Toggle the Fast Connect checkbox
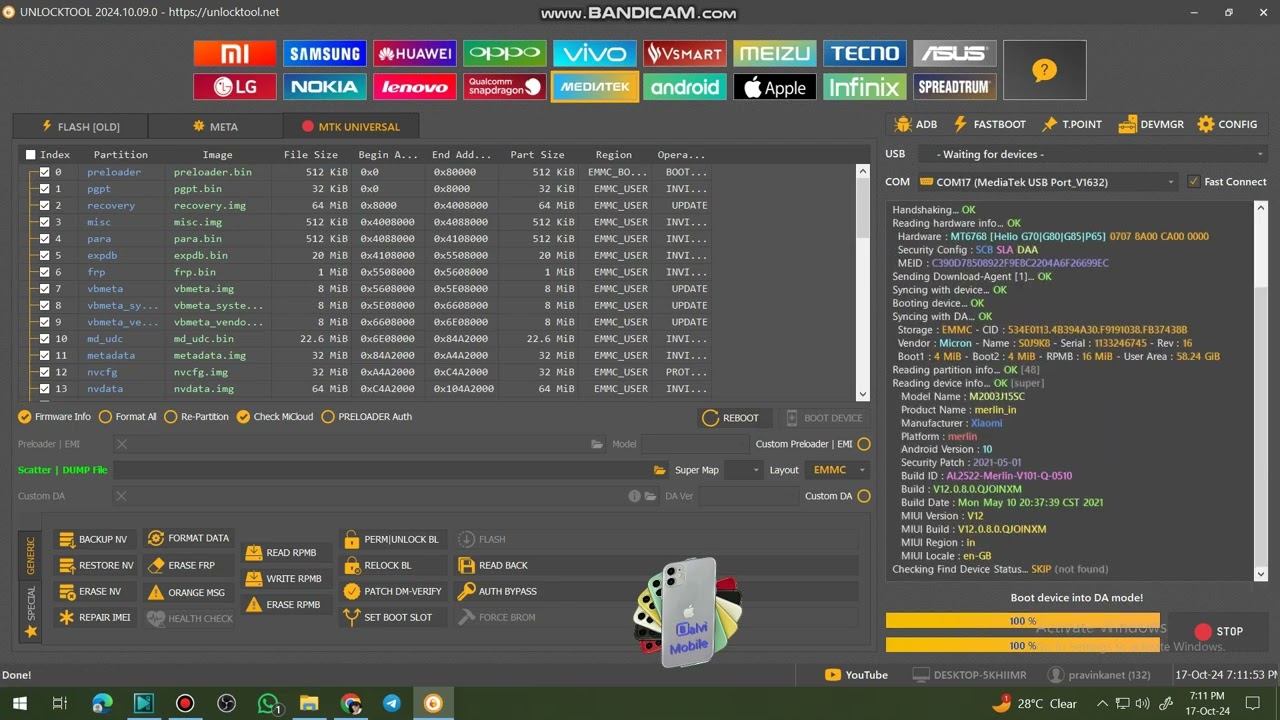The width and height of the screenshot is (1280, 720). pyautogui.click(x=1194, y=182)
